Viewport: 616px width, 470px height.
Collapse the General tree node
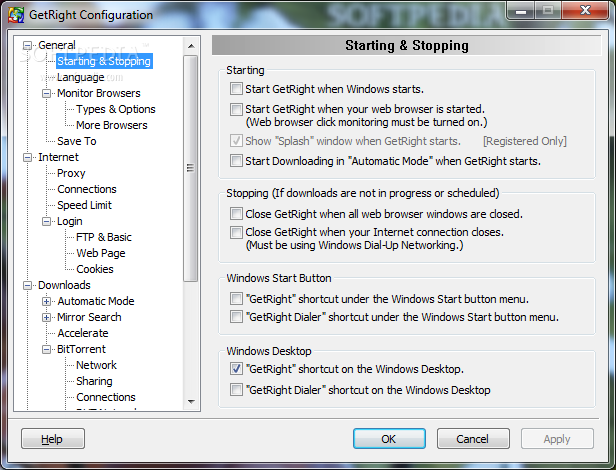point(27,45)
